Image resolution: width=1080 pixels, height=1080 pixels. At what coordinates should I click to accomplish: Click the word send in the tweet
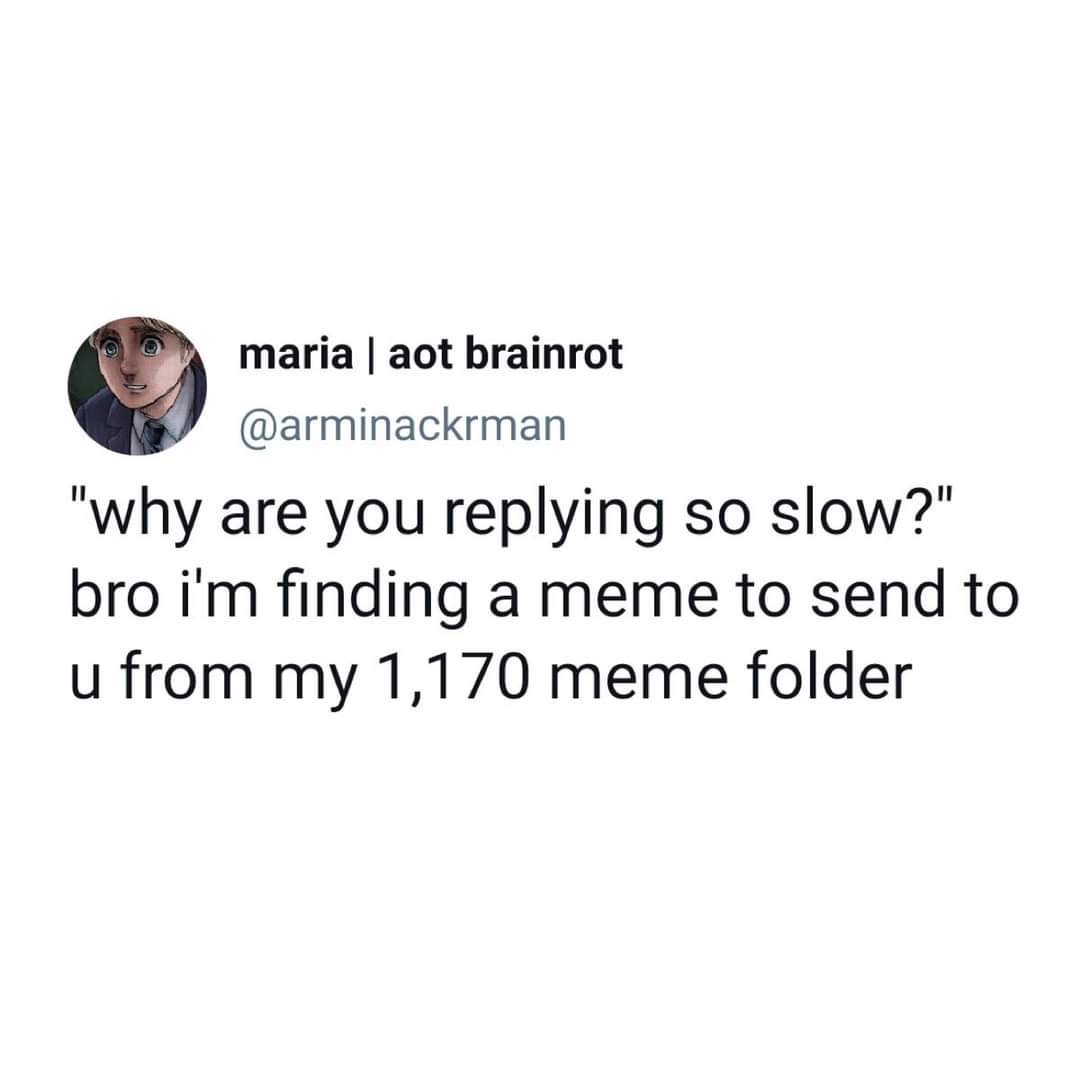tap(877, 594)
